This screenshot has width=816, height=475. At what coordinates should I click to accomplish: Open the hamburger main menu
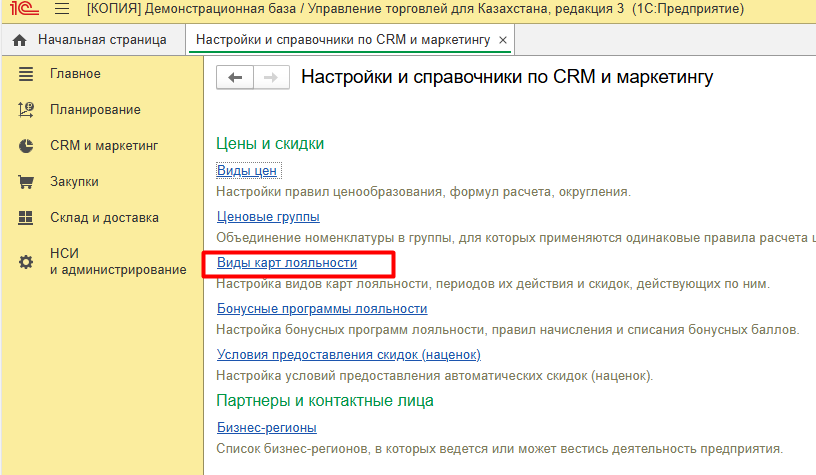[x=61, y=10]
